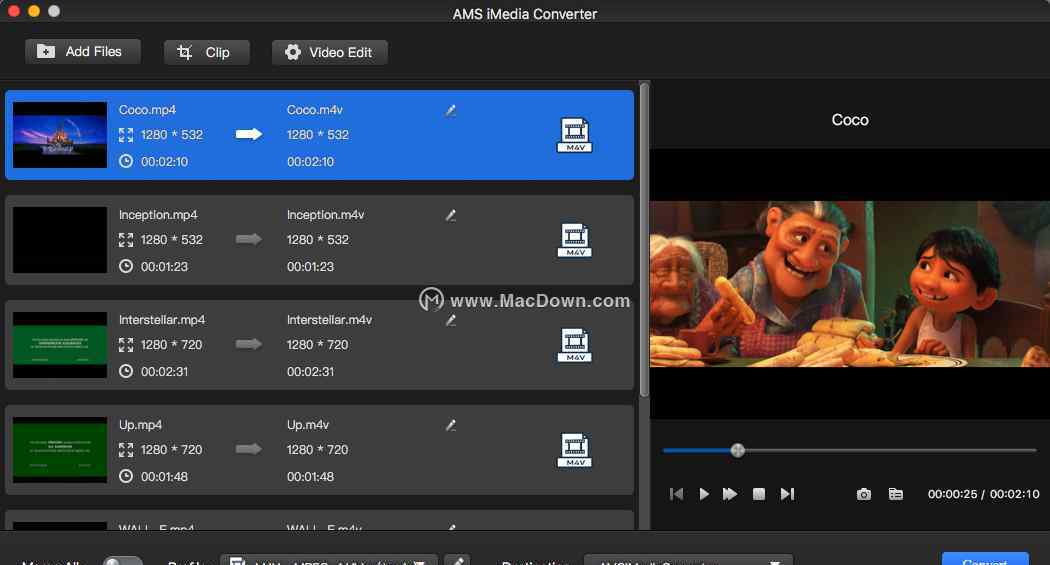This screenshot has height=565, width=1050.
Task: Open the Clip tool
Action: click(x=206, y=52)
